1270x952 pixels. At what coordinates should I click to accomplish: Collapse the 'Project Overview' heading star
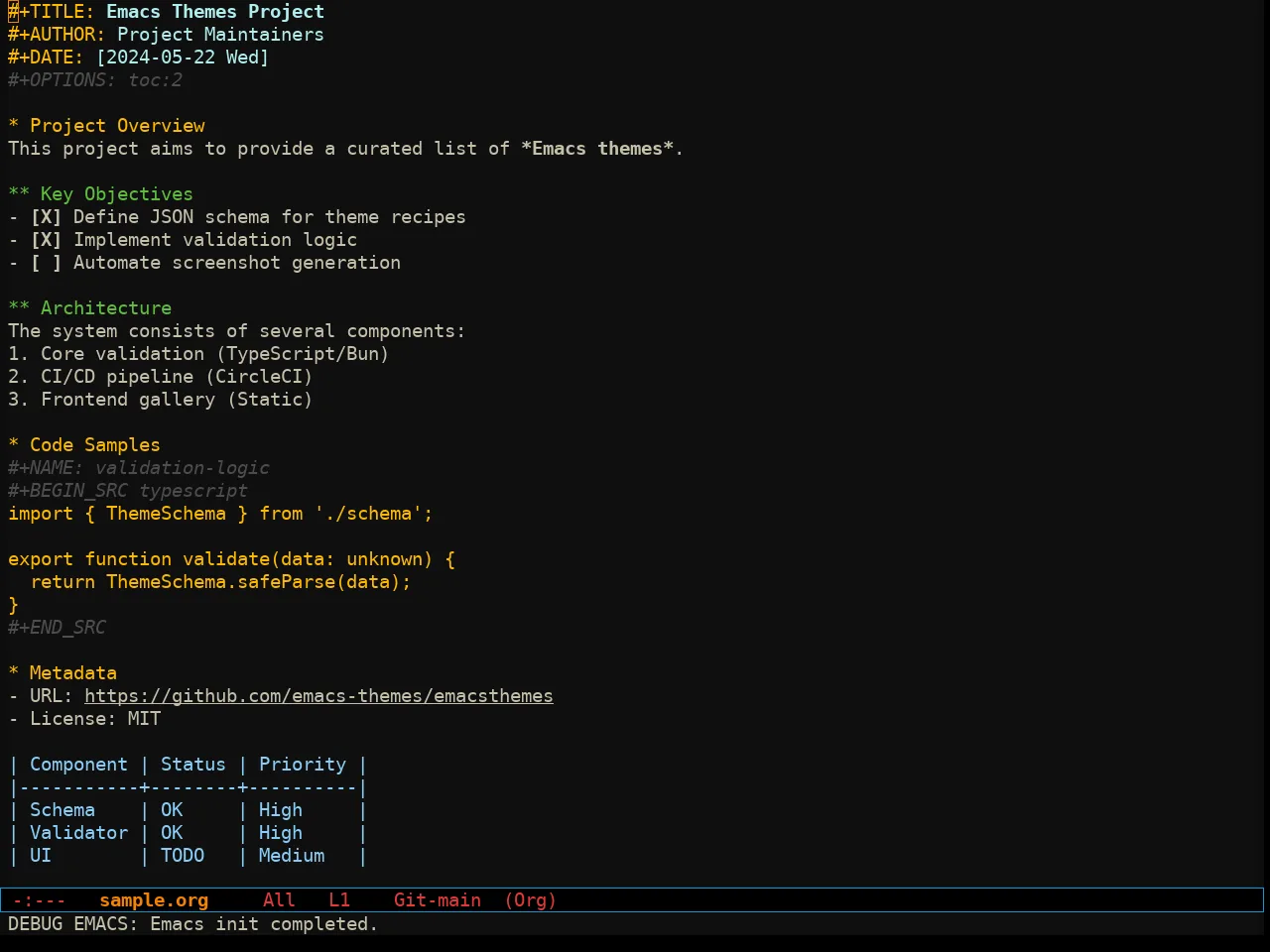[14, 126]
